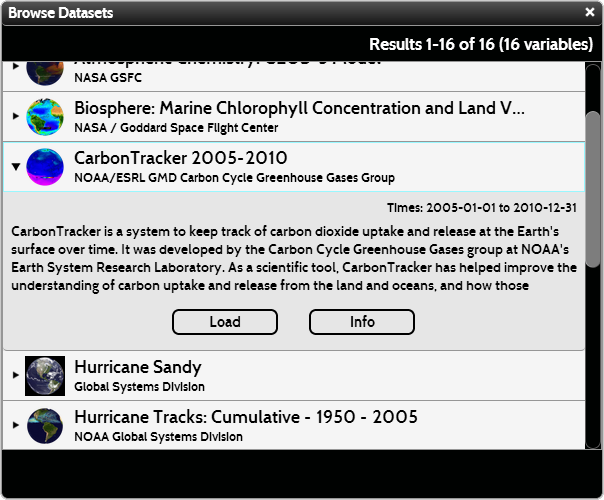This screenshot has width=604, height=500.
Task: Click the CarbonTracker blue globe thumbnail
Action: pyautogui.click(x=45, y=167)
